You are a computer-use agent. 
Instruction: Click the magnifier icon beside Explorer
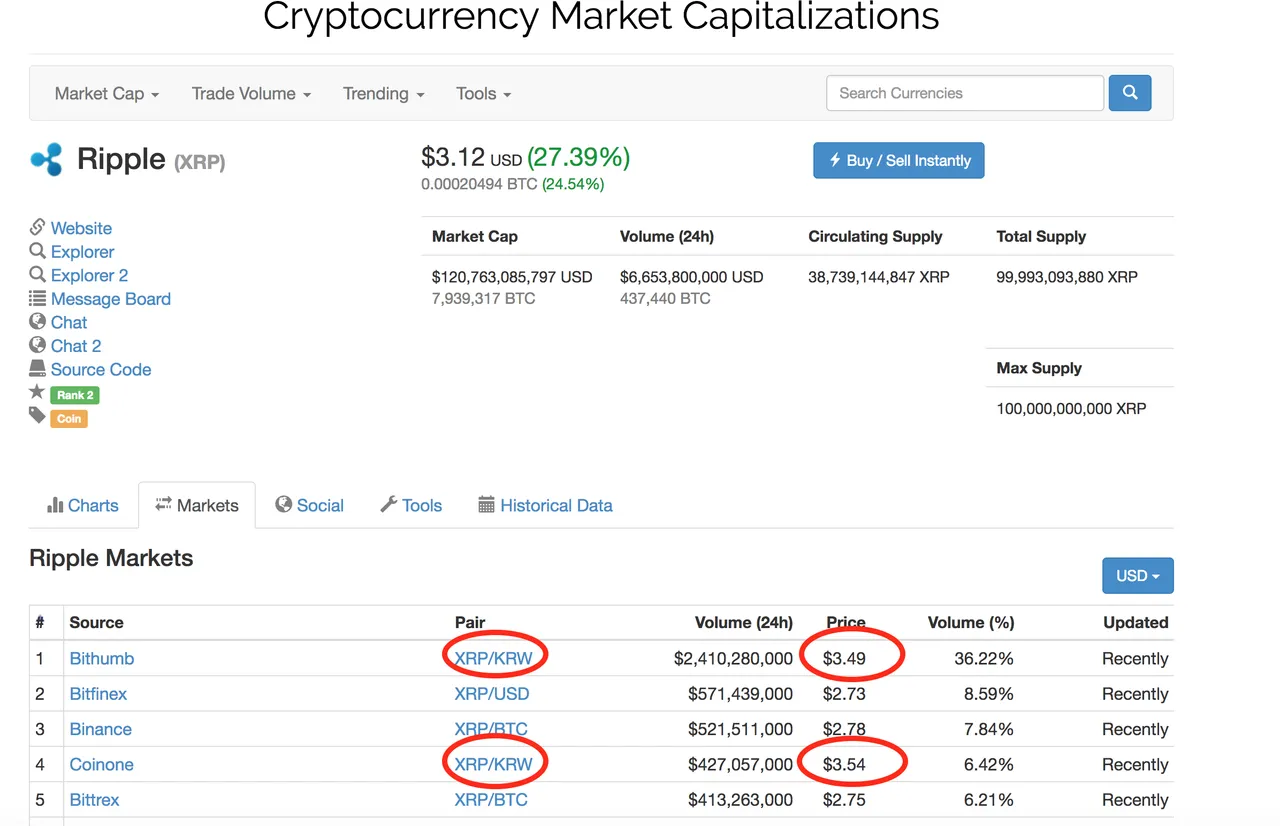[38, 251]
